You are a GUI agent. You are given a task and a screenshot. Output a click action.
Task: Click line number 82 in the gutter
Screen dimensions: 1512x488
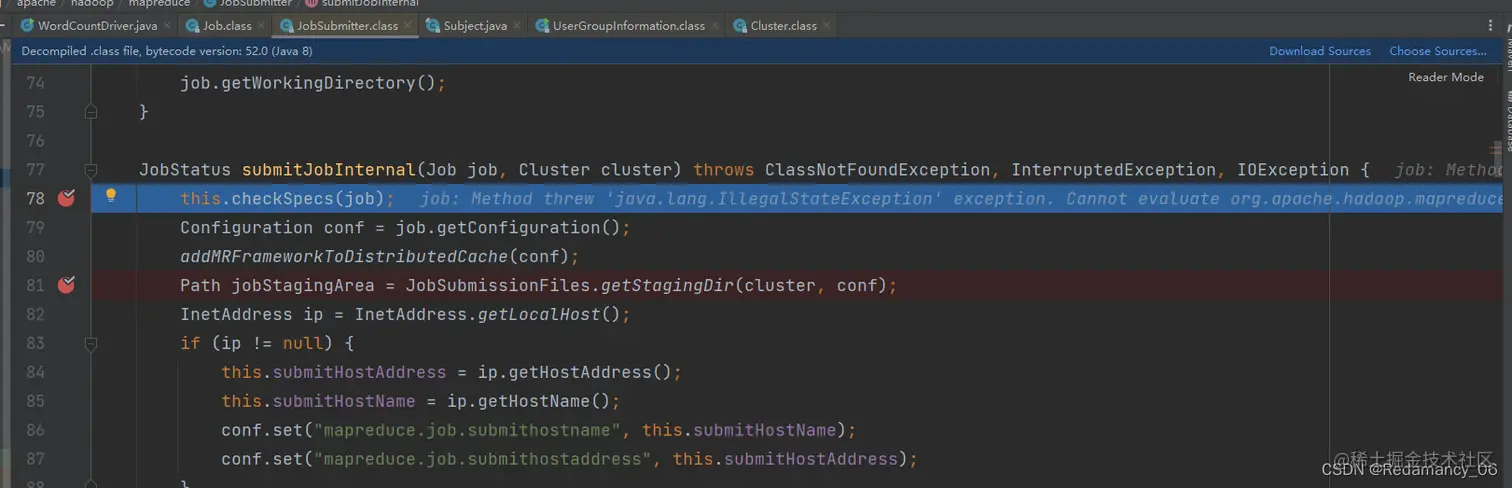35,314
